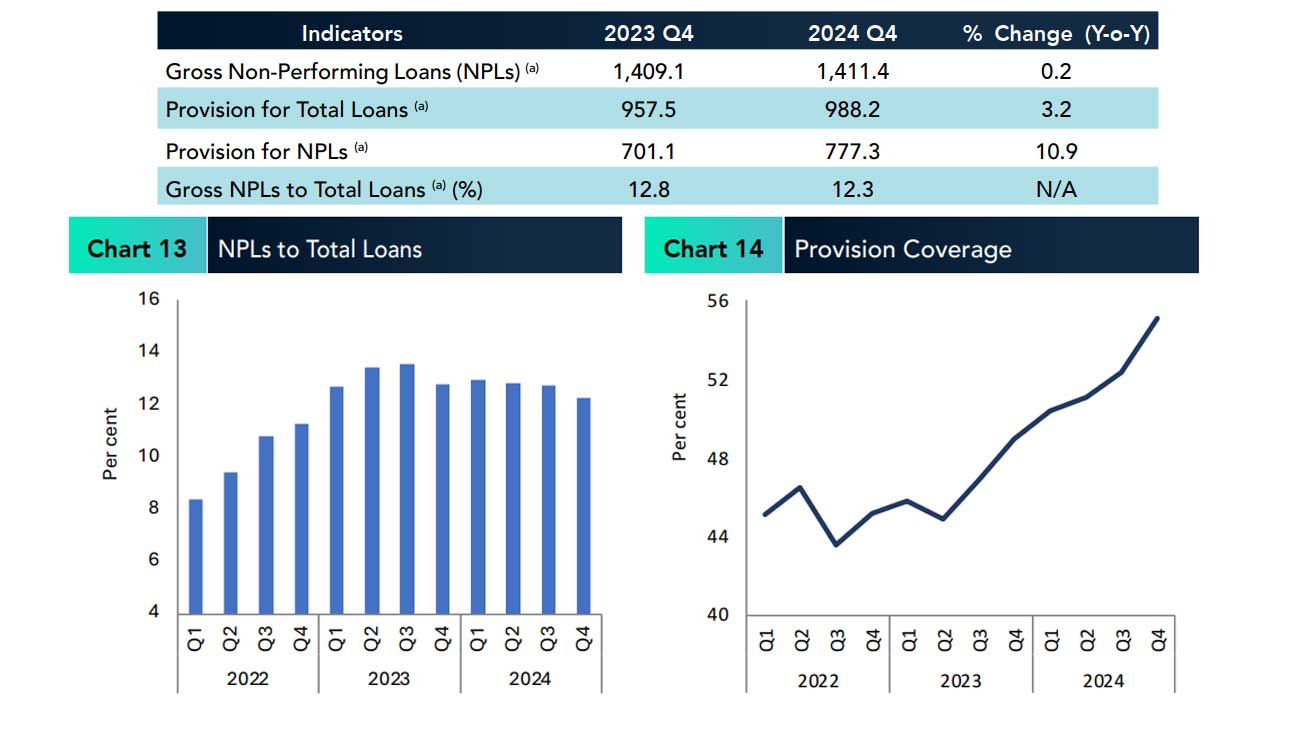Viewport: 1306px width, 737px height.
Task: Click the '% Change (Y-o-Y)' column header
Action: pos(1056,33)
